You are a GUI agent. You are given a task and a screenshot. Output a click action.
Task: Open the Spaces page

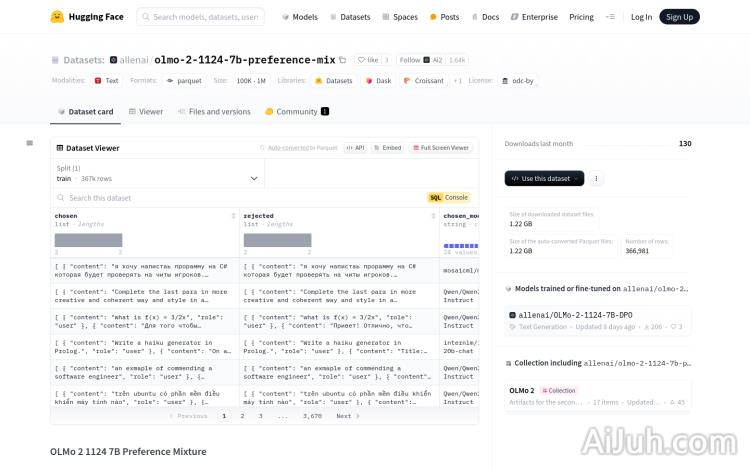[400, 17]
